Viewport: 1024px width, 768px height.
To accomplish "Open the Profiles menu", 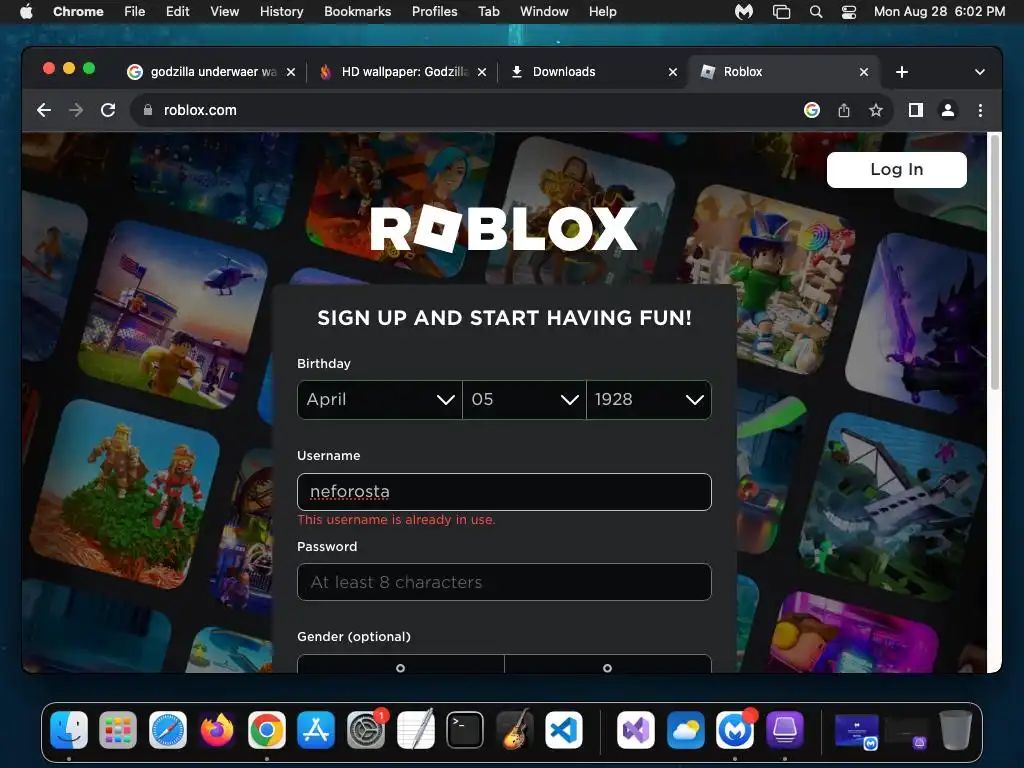I will (434, 12).
